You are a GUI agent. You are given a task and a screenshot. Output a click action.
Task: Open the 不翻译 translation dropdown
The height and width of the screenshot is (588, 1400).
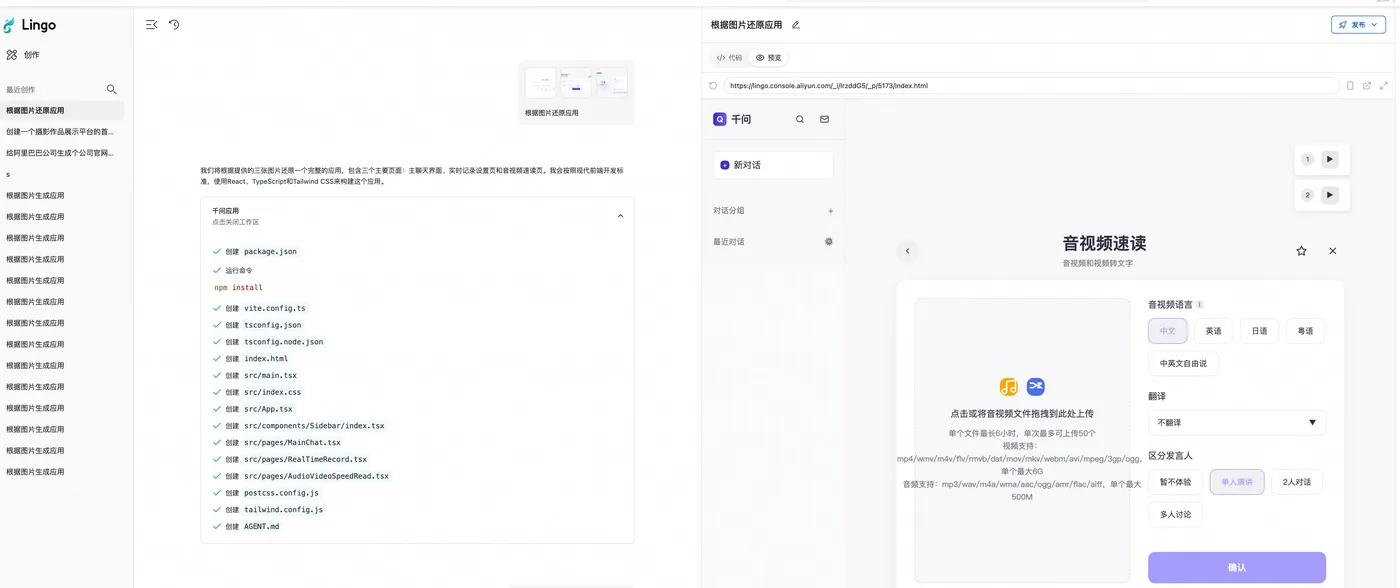1237,423
